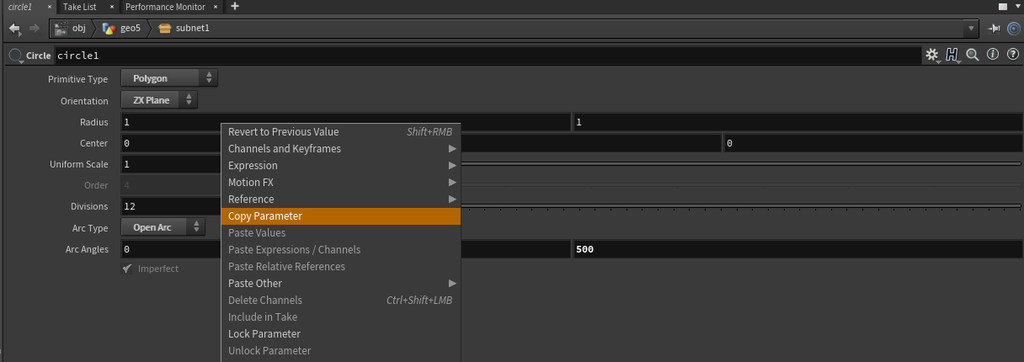Image resolution: width=1024 pixels, height=362 pixels.
Task: Open the gear parameter settings menu
Action: click(x=932, y=56)
